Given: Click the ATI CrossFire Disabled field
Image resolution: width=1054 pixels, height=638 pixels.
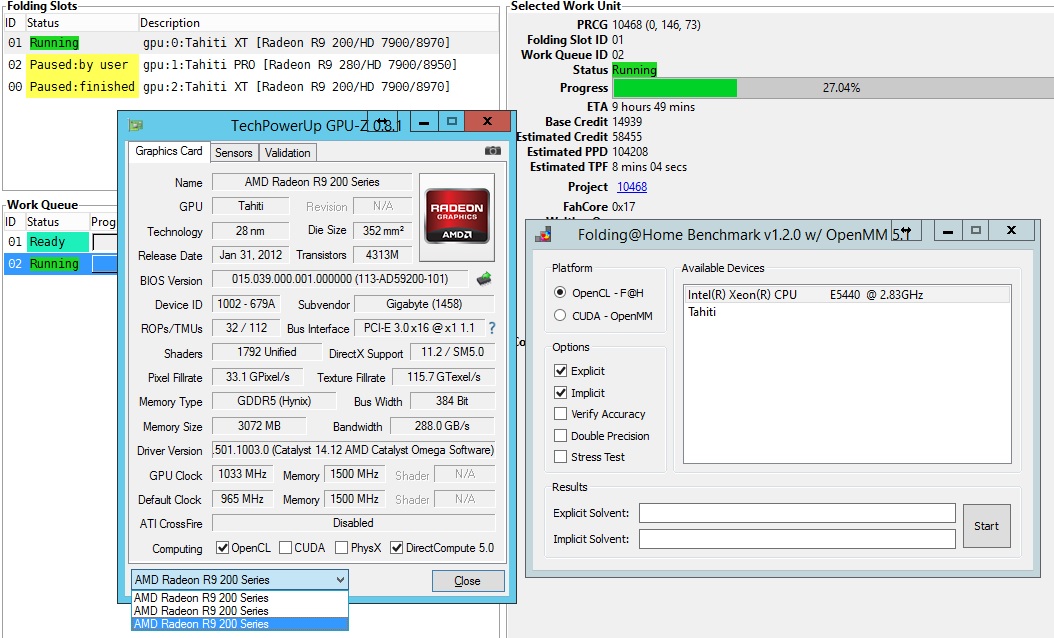Looking at the screenshot, I should 354,523.
